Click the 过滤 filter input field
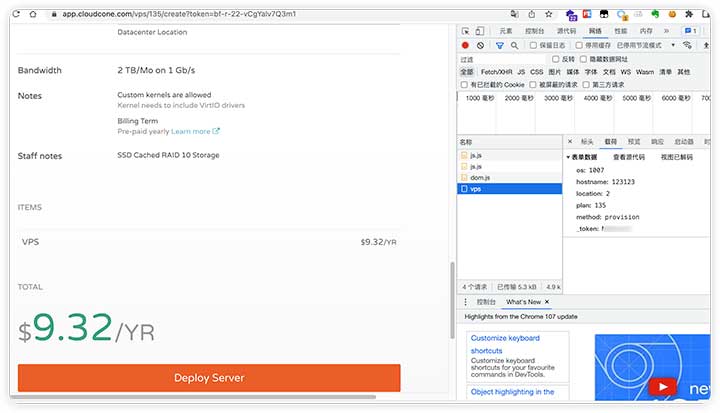The image size is (720, 413). [x=503, y=59]
